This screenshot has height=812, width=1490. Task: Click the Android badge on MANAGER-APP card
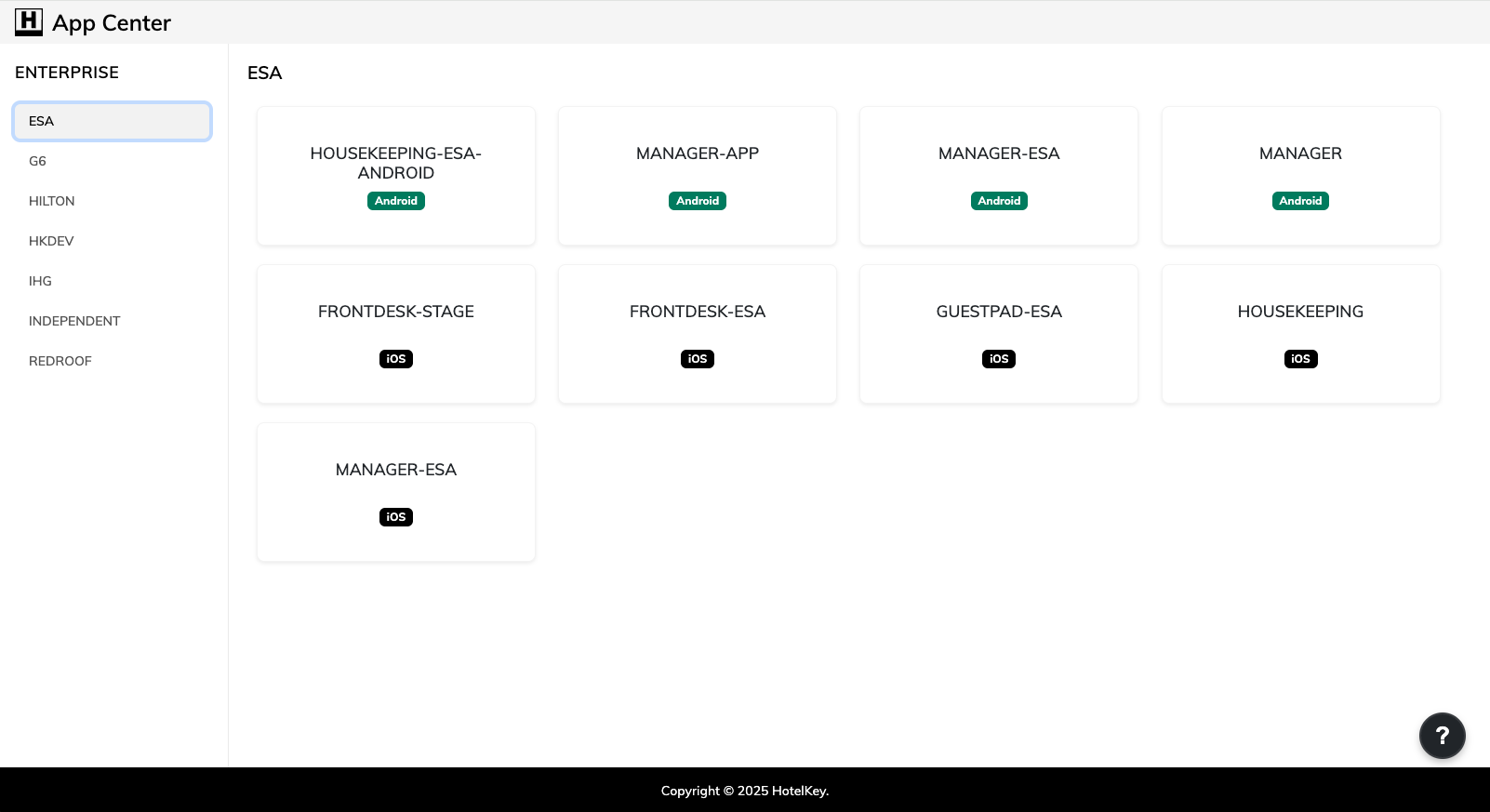click(x=698, y=201)
